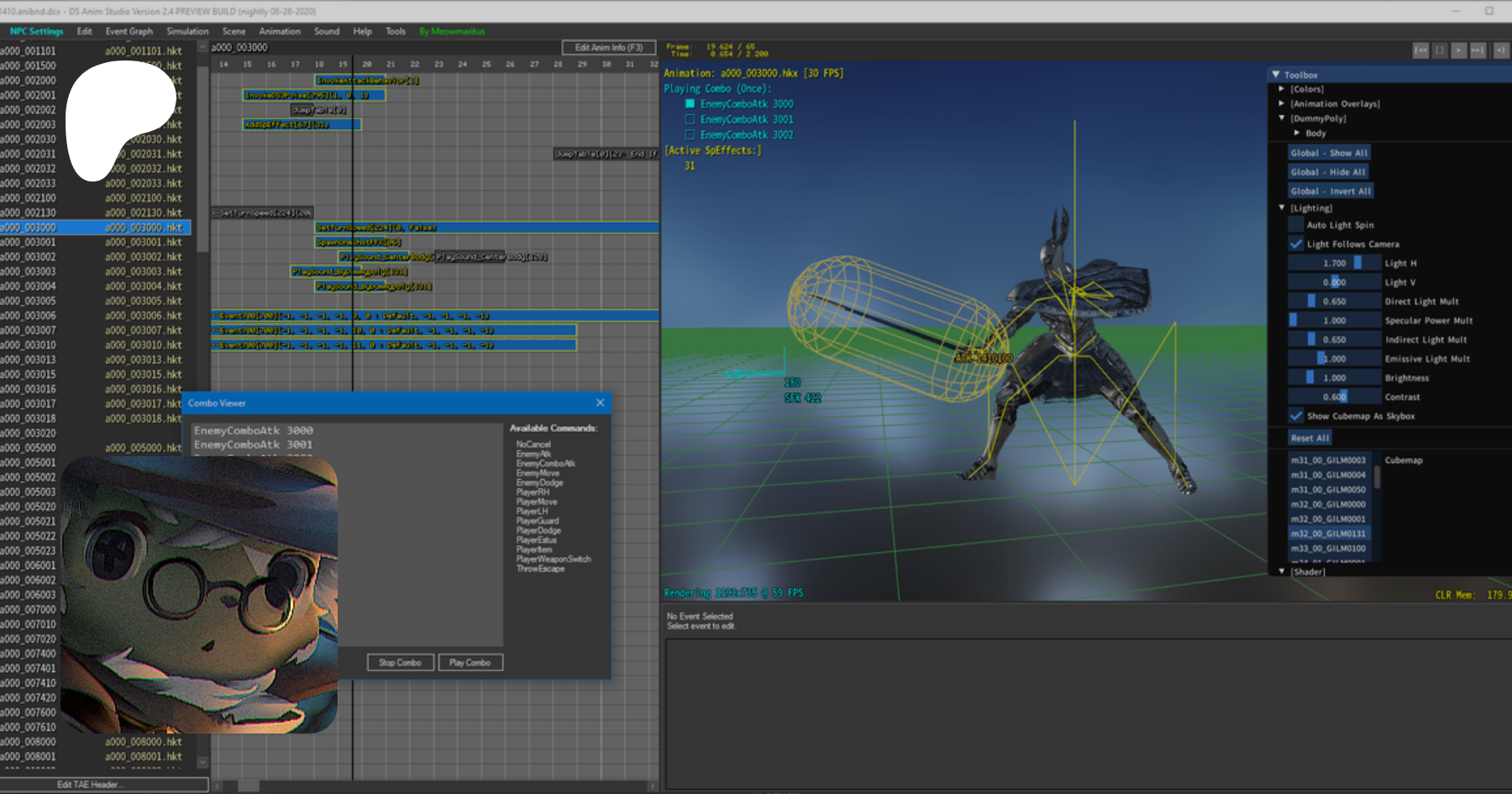Click Global - Hide All button
1512x794 pixels.
click(x=1328, y=172)
